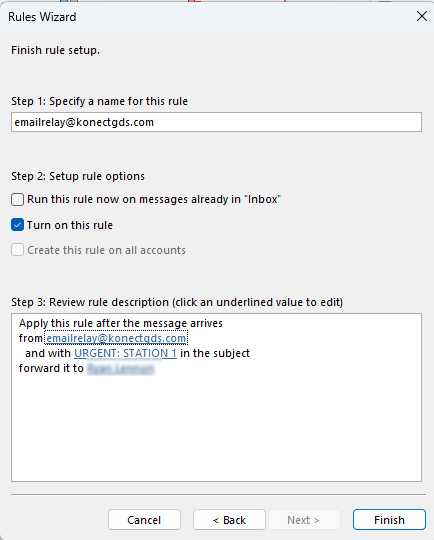Click the rule name text field
The width and height of the screenshot is (434, 540).
click(216, 122)
